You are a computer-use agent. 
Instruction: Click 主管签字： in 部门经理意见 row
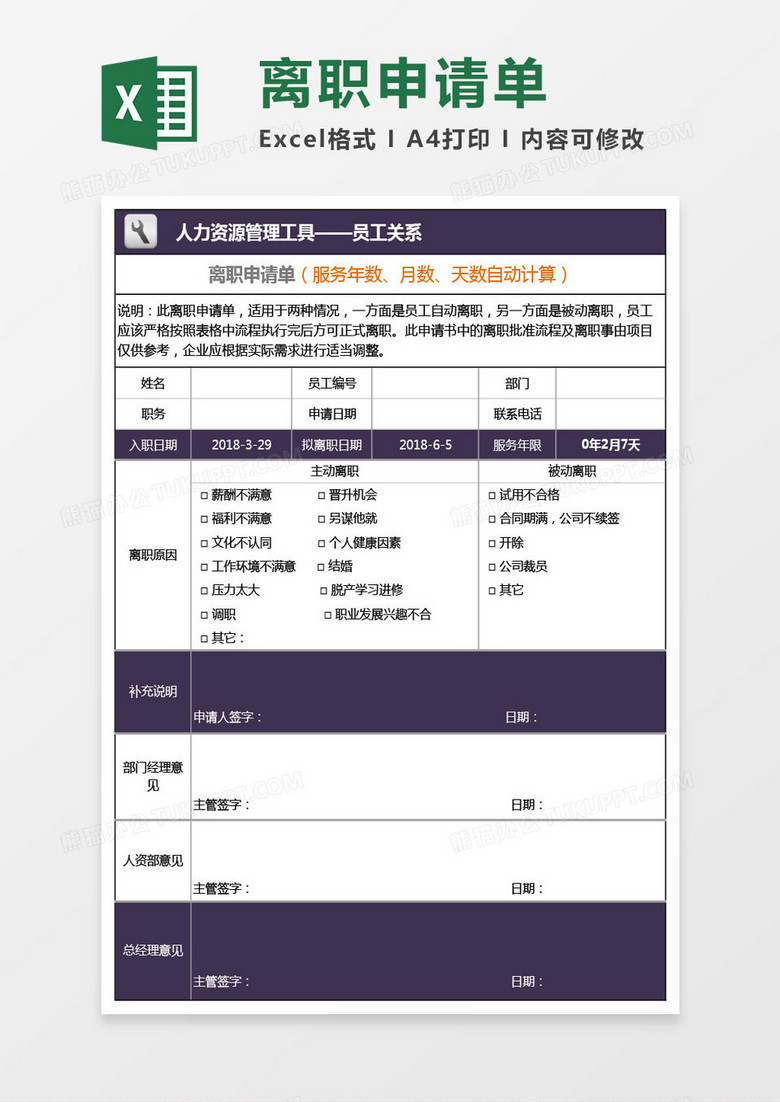(221, 805)
